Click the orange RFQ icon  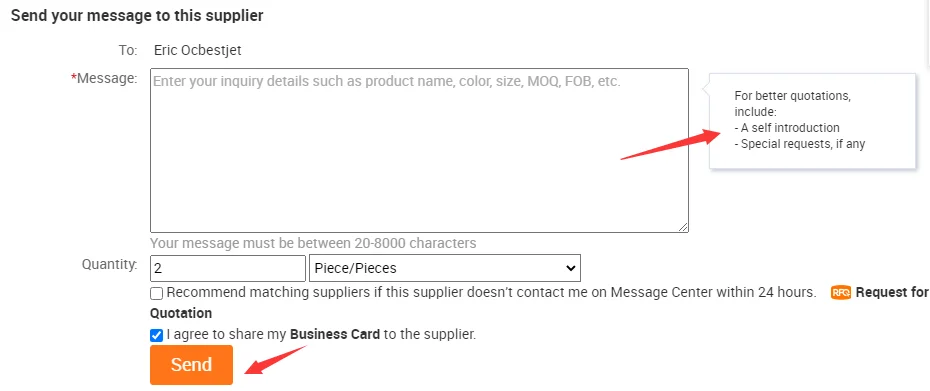tap(841, 293)
